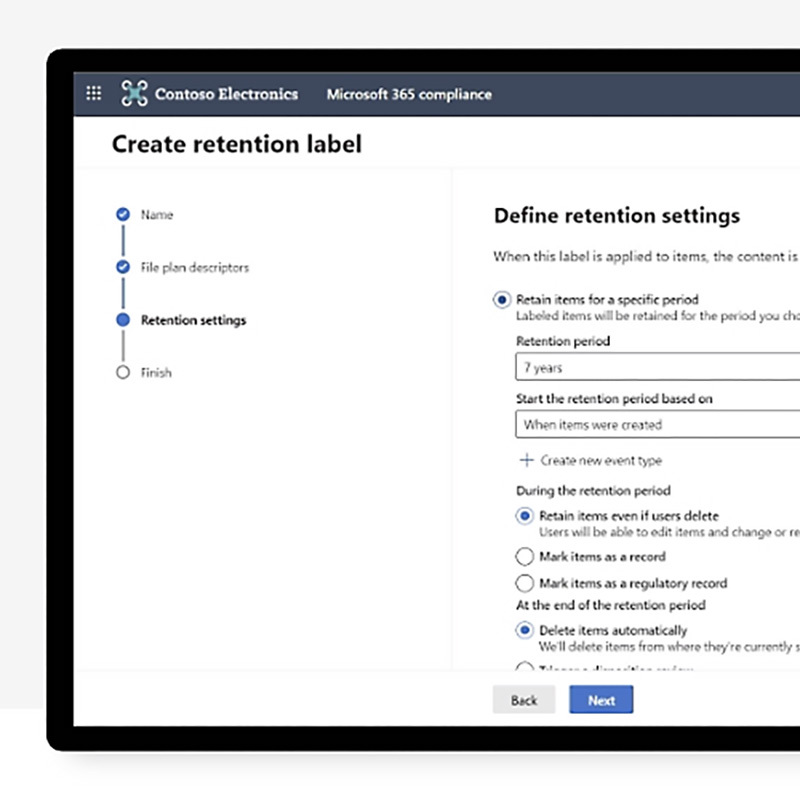This screenshot has width=800, height=800.
Task: Click the completed checkmark icon on the Name step
Action: coord(123,213)
